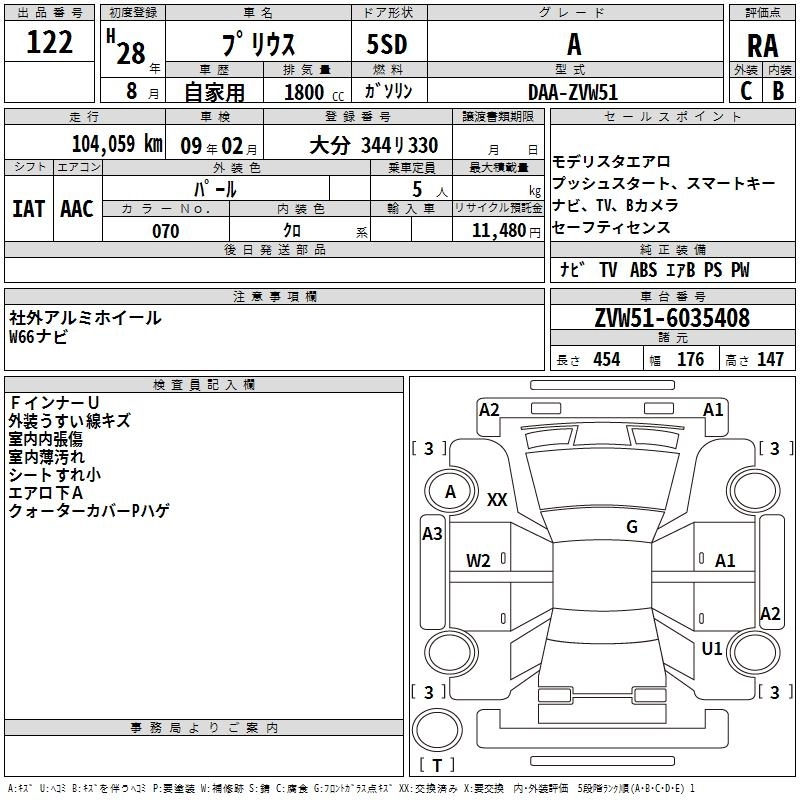Click the [T] spare tire marker
The height and width of the screenshot is (800, 800).
(437, 766)
